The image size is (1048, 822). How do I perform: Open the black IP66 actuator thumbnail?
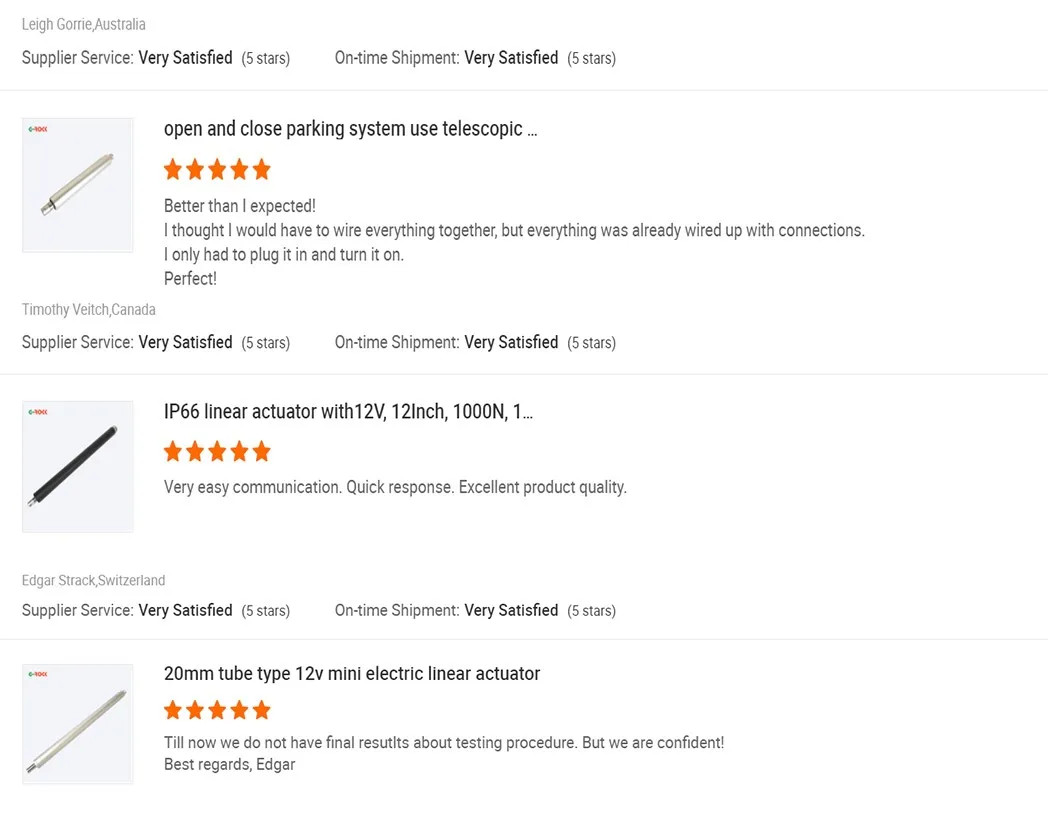pyautogui.click(x=77, y=467)
